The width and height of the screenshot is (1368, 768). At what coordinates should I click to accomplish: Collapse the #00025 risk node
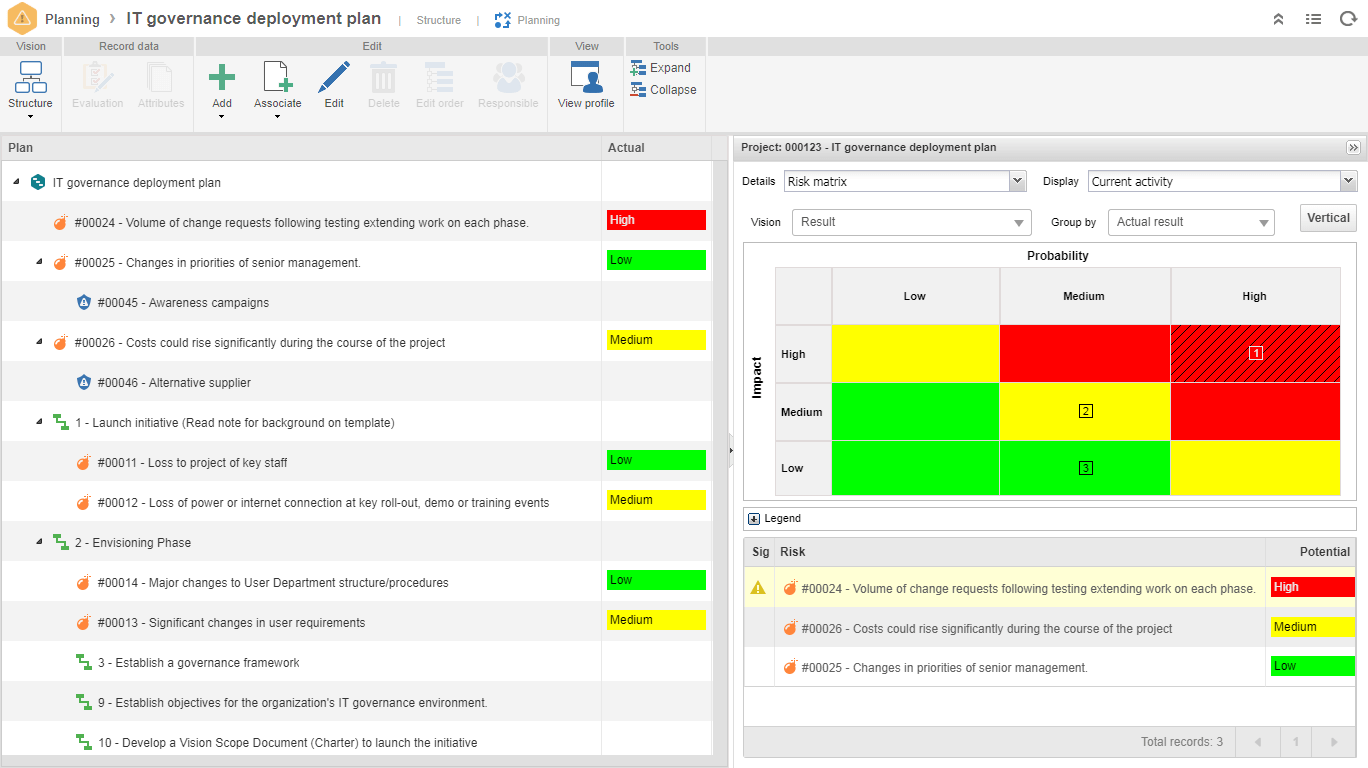click(40, 262)
